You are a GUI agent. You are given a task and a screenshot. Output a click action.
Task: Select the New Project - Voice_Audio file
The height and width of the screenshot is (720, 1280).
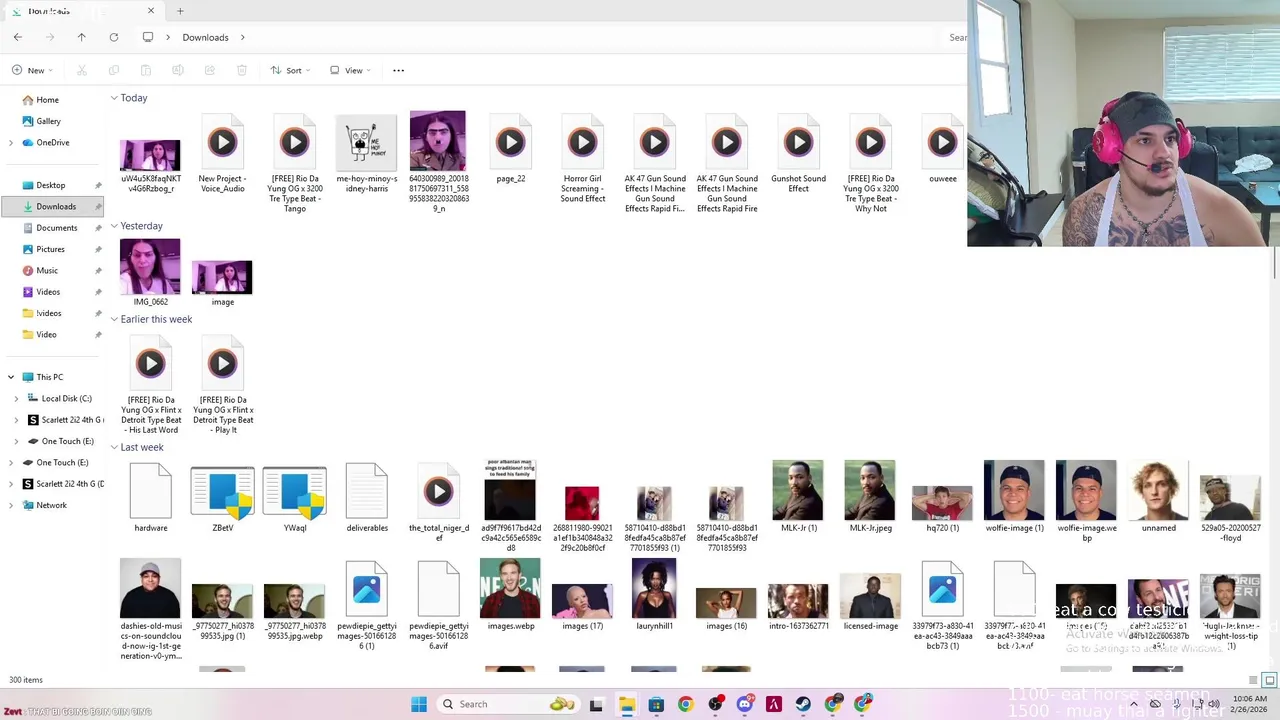pyautogui.click(x=222, y=155)
